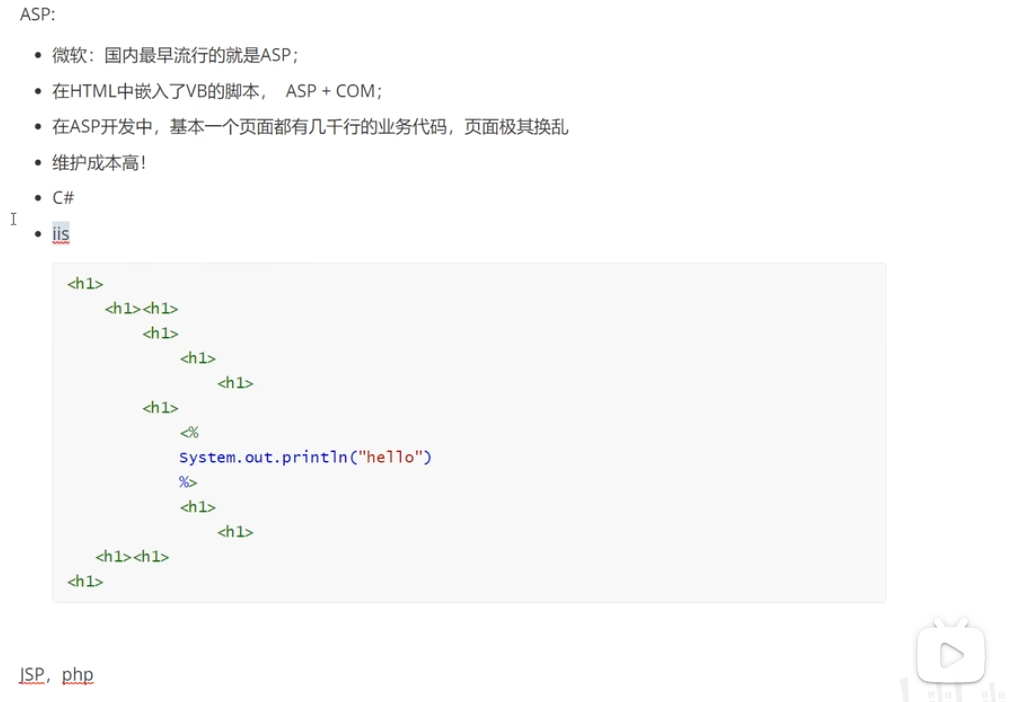
Task: Click the 维护成本高 bullet line
Action: click(x=99, y=162)
